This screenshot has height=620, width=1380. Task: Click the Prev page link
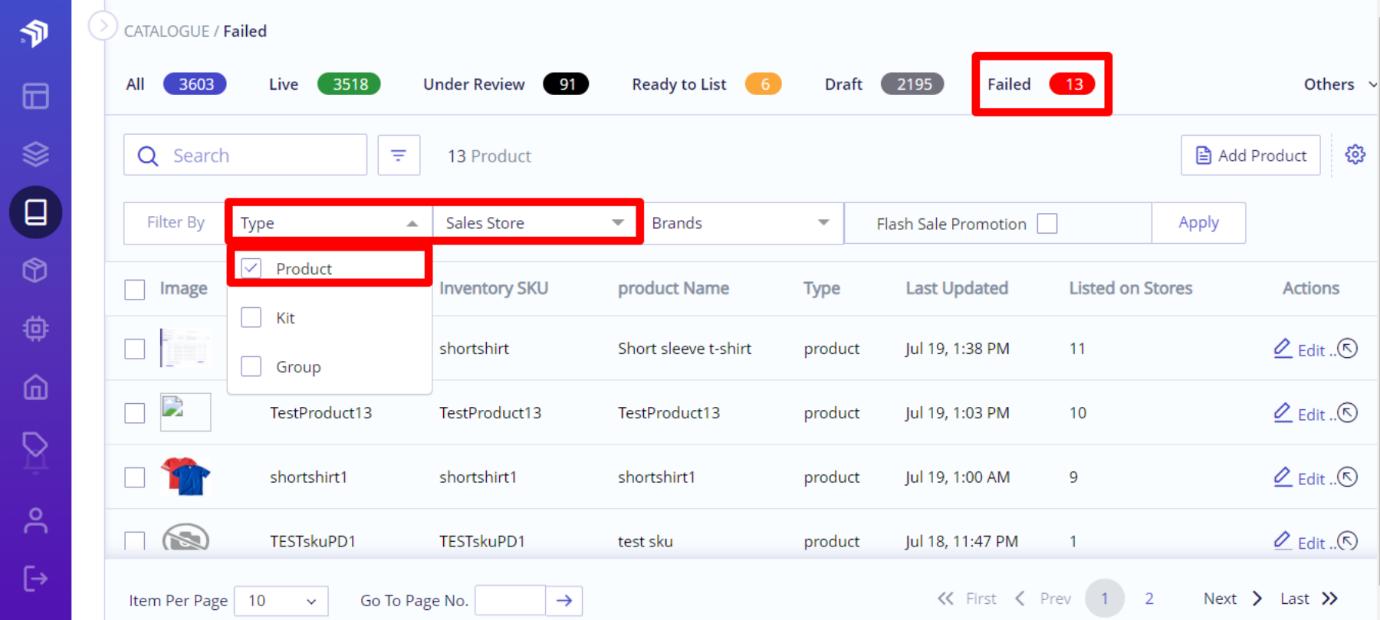pyautogui.click(x=1042, y=599)
